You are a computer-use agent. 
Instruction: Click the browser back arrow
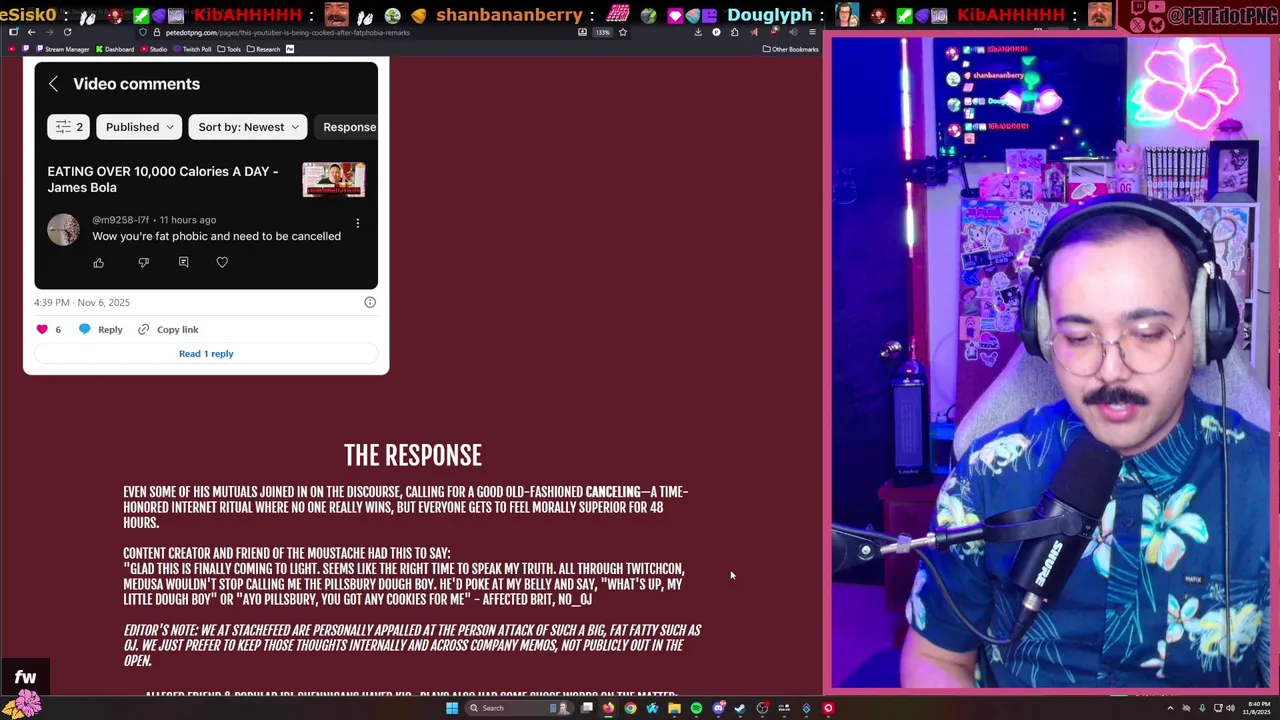coord(31,32)
